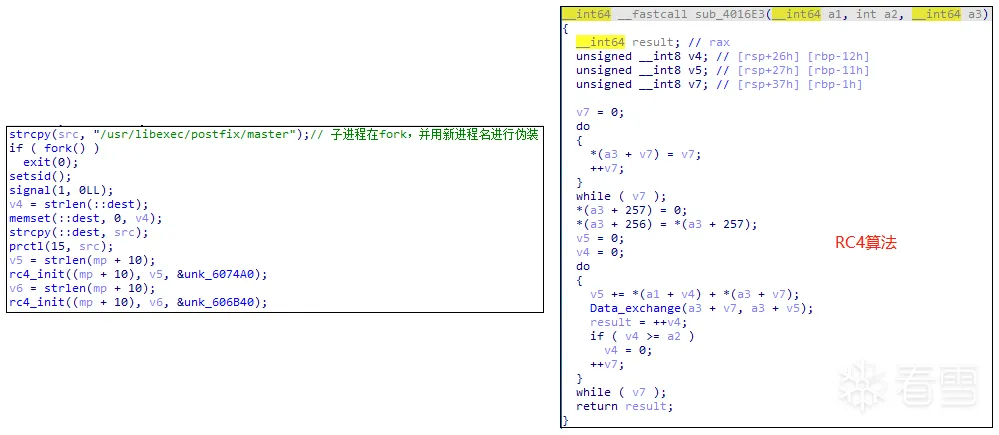Click the sub_4016E3 function name
This screenshot has width=999, height=435.
(731, 14)
